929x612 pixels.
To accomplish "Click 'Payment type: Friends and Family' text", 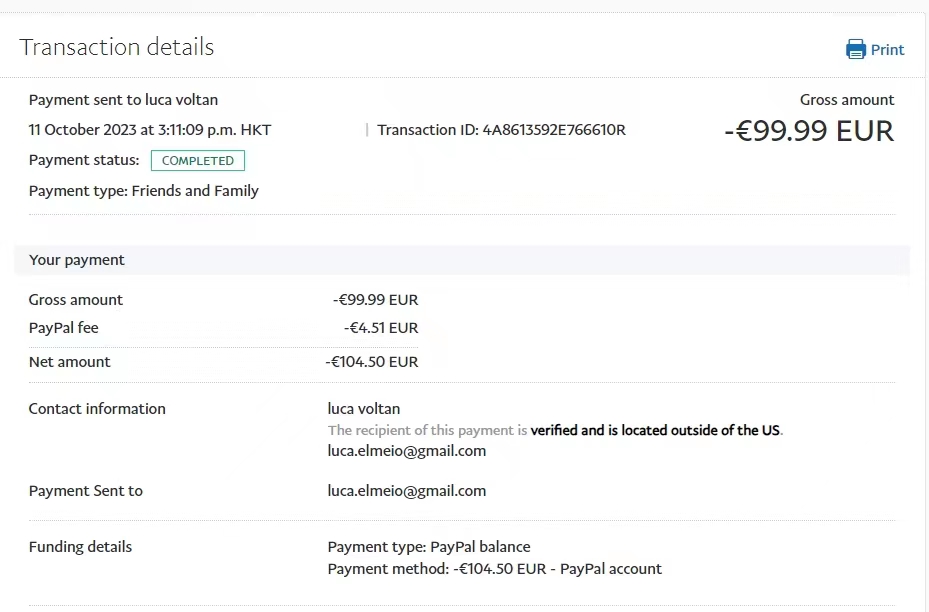I will click(x=144, y=191).
